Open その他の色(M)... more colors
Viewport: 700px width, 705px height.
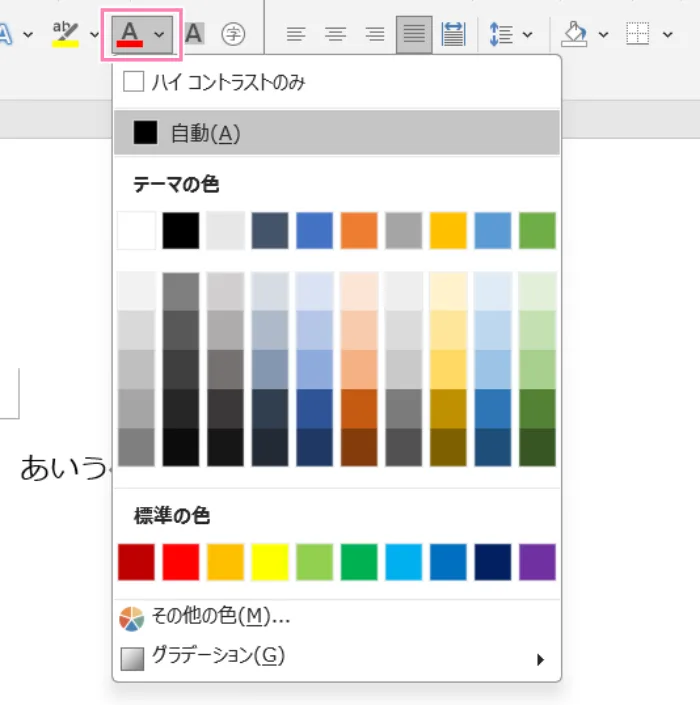tap(220, 617)
